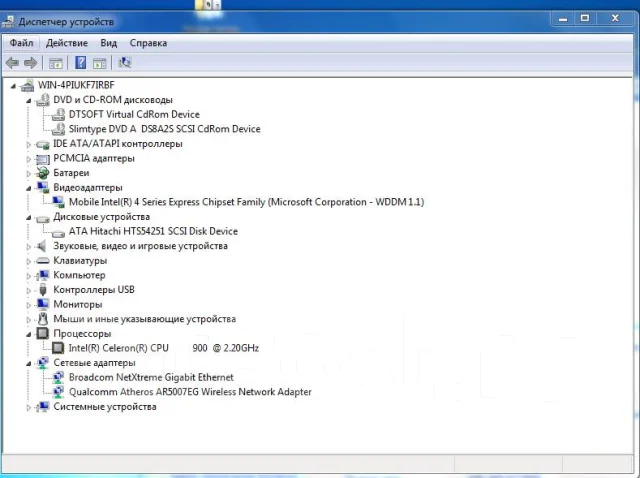The image size is (640, 478).
Task: Click the Forward arrow toolbar button
Action: point(31,63)
